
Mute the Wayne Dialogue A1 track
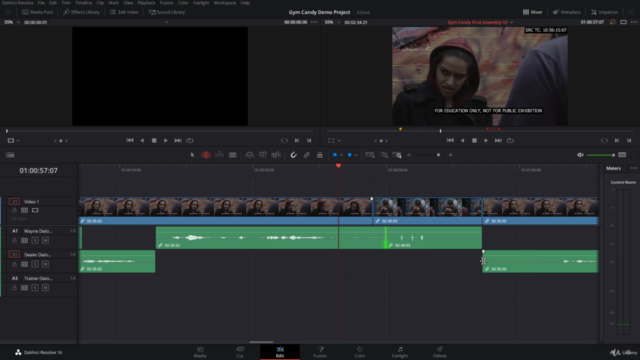45,240
